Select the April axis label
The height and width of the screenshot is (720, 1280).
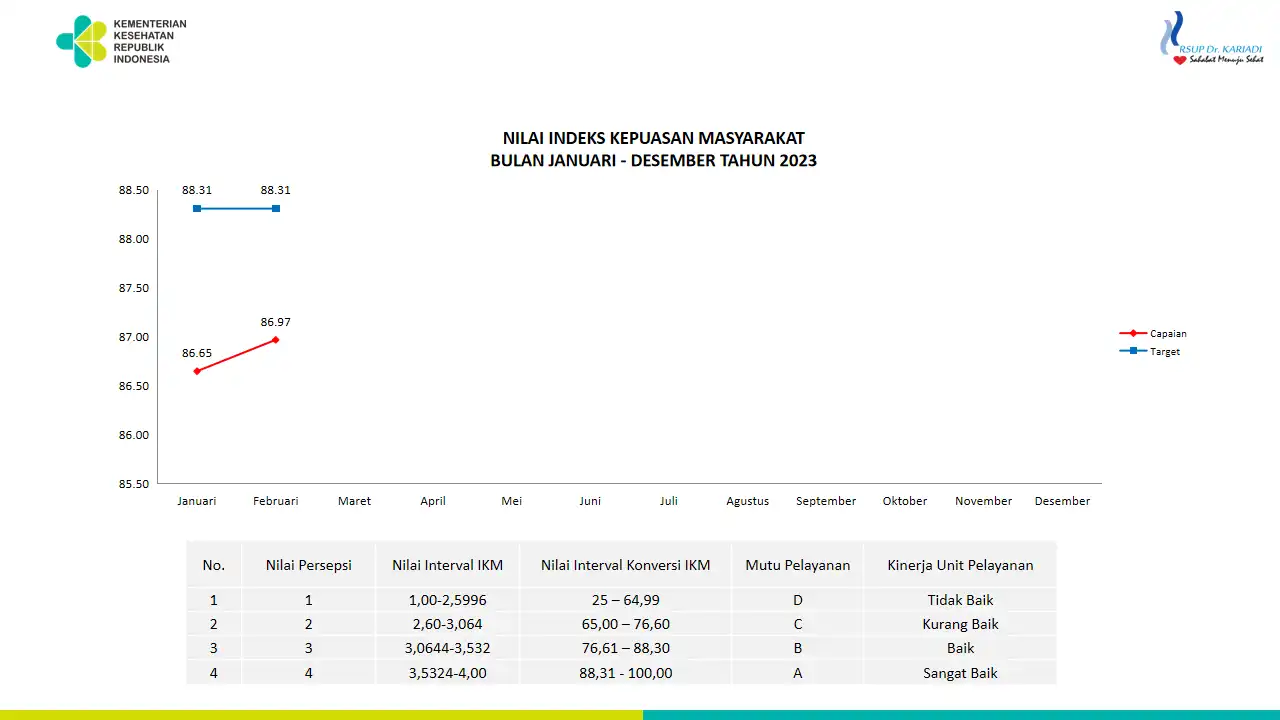(433, 501)
